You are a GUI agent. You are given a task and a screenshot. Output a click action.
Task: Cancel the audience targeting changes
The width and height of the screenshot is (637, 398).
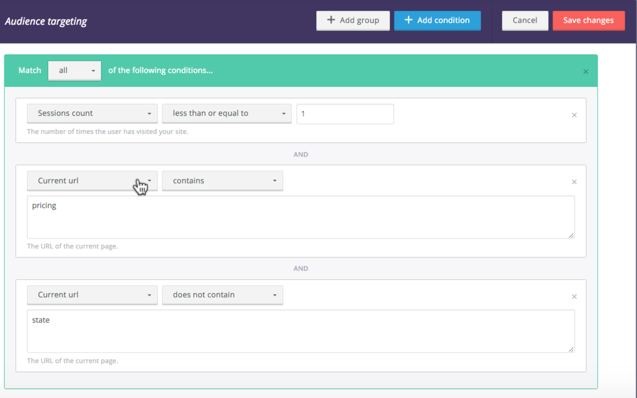pos(524,20)
